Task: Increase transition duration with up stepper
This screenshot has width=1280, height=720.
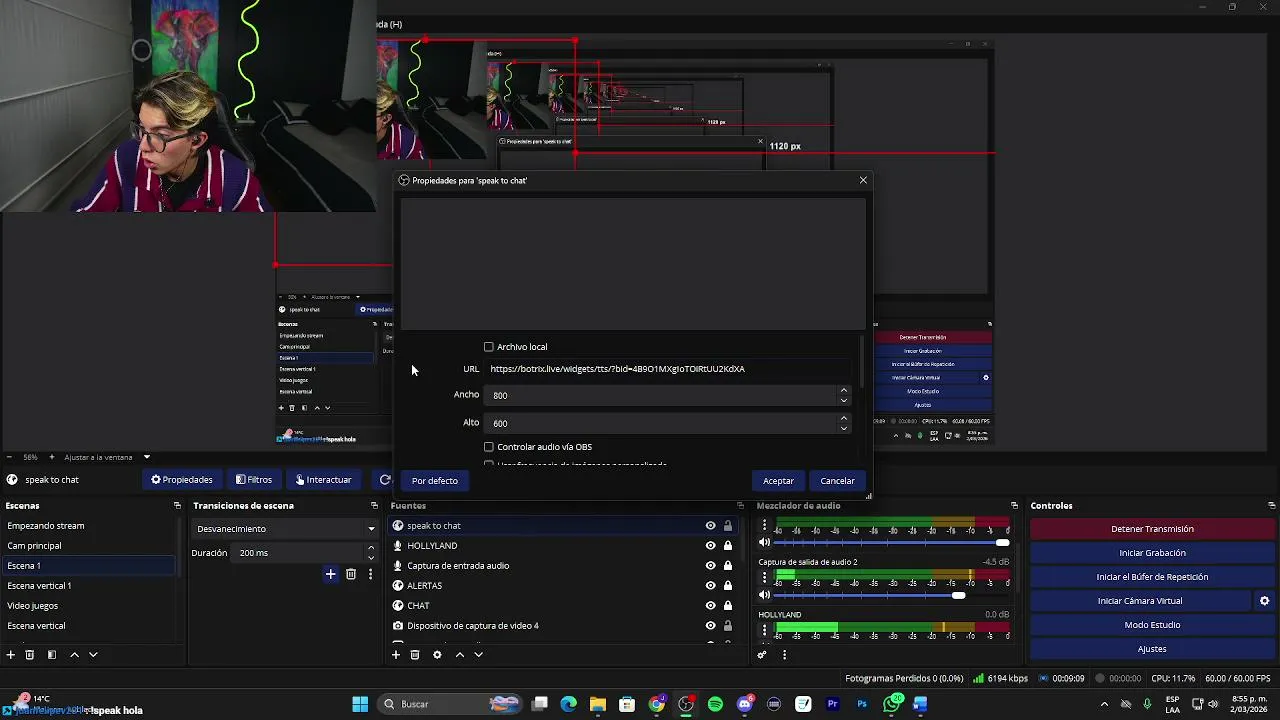Action: 371,548
